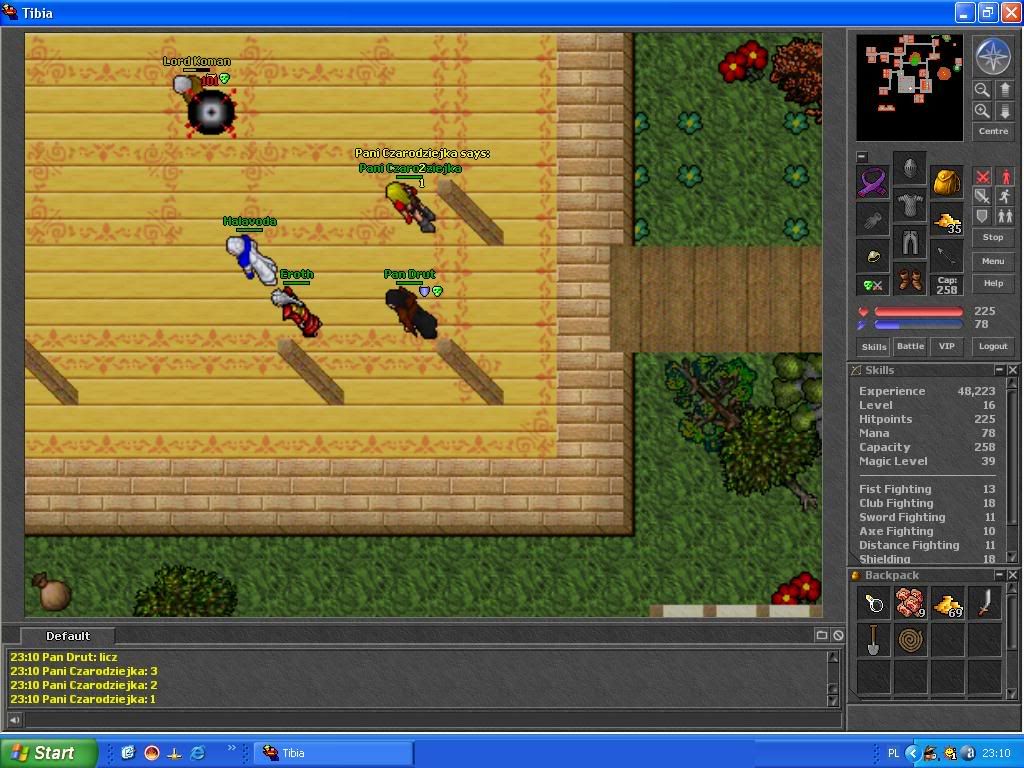The image size is (1024, 768).
Task: Open channel list icon in chat bar
Action: [x=822, y=635]
